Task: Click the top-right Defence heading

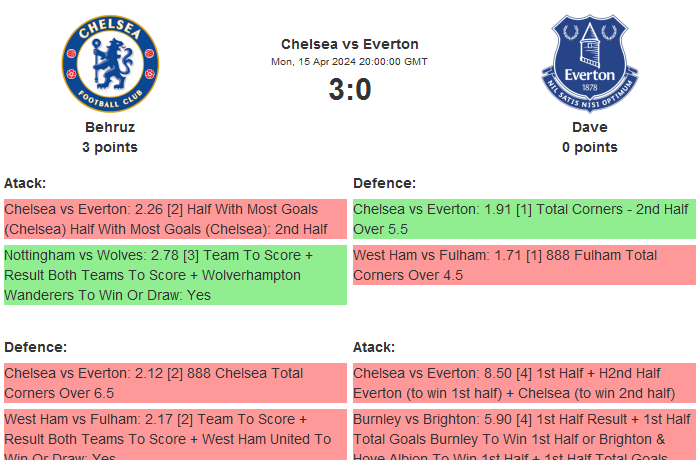Action: coord(384,183)
